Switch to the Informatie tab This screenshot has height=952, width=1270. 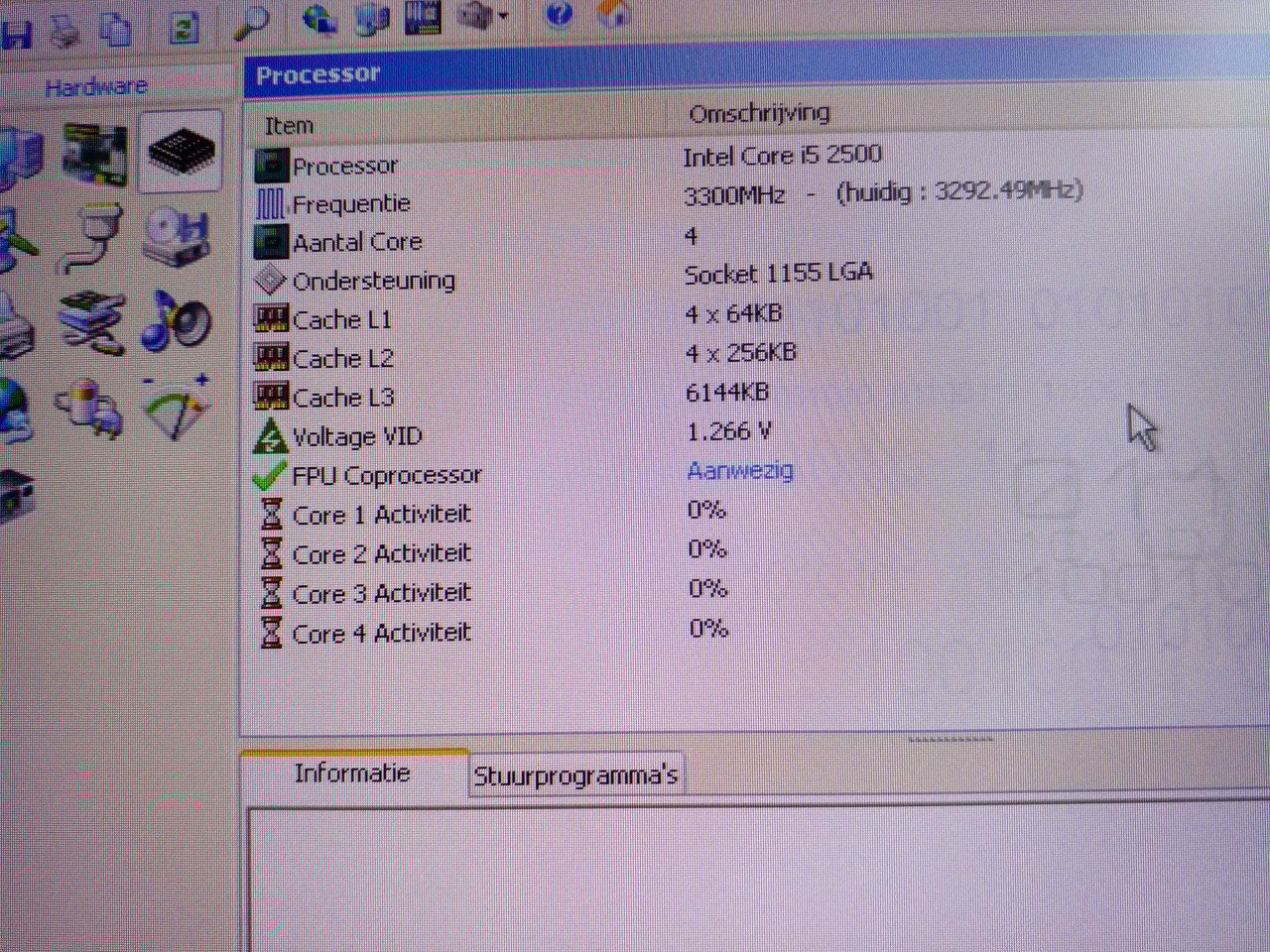click(x=352, y=773)
